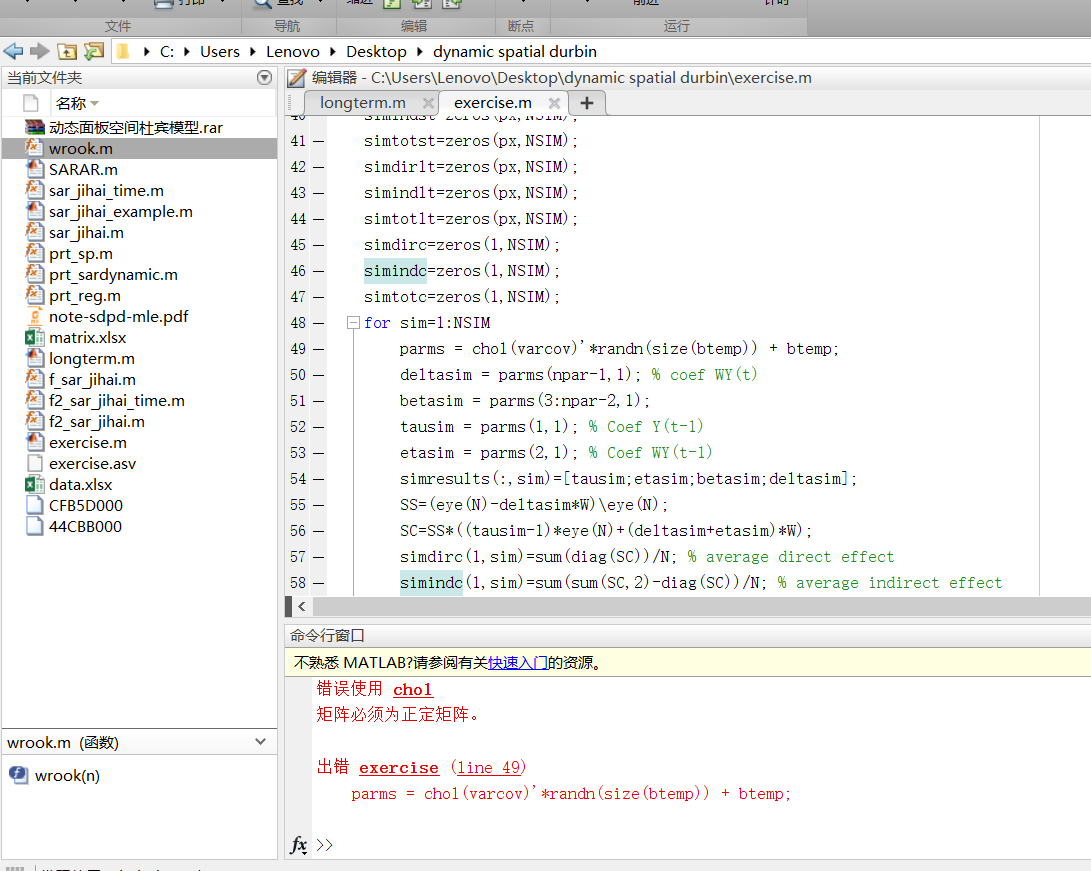Open a new editor tab with plus
This screenshot has width=1091, height=871.
tap(586, 103)
